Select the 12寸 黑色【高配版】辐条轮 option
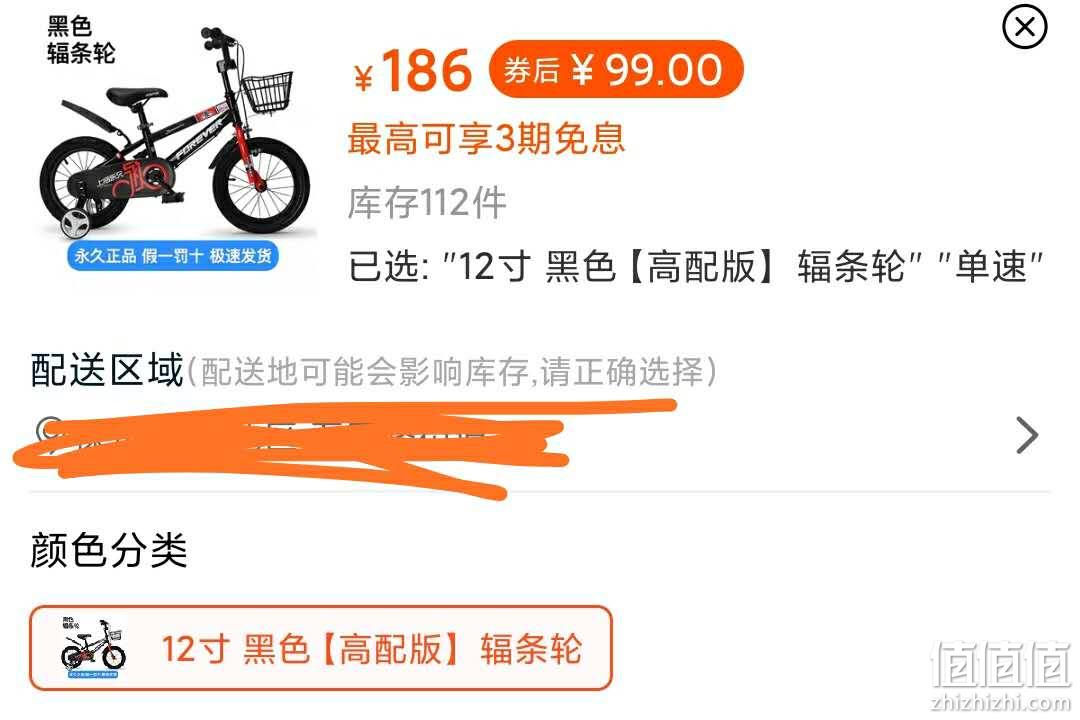The height and width of the screenshot is (720, 1080). tap(321, 648)
